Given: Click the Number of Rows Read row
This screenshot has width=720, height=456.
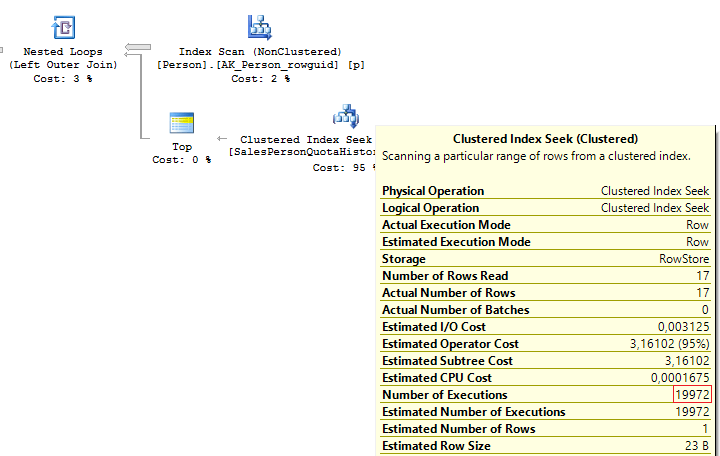Looking at the screenshot, I should (546, 276).
